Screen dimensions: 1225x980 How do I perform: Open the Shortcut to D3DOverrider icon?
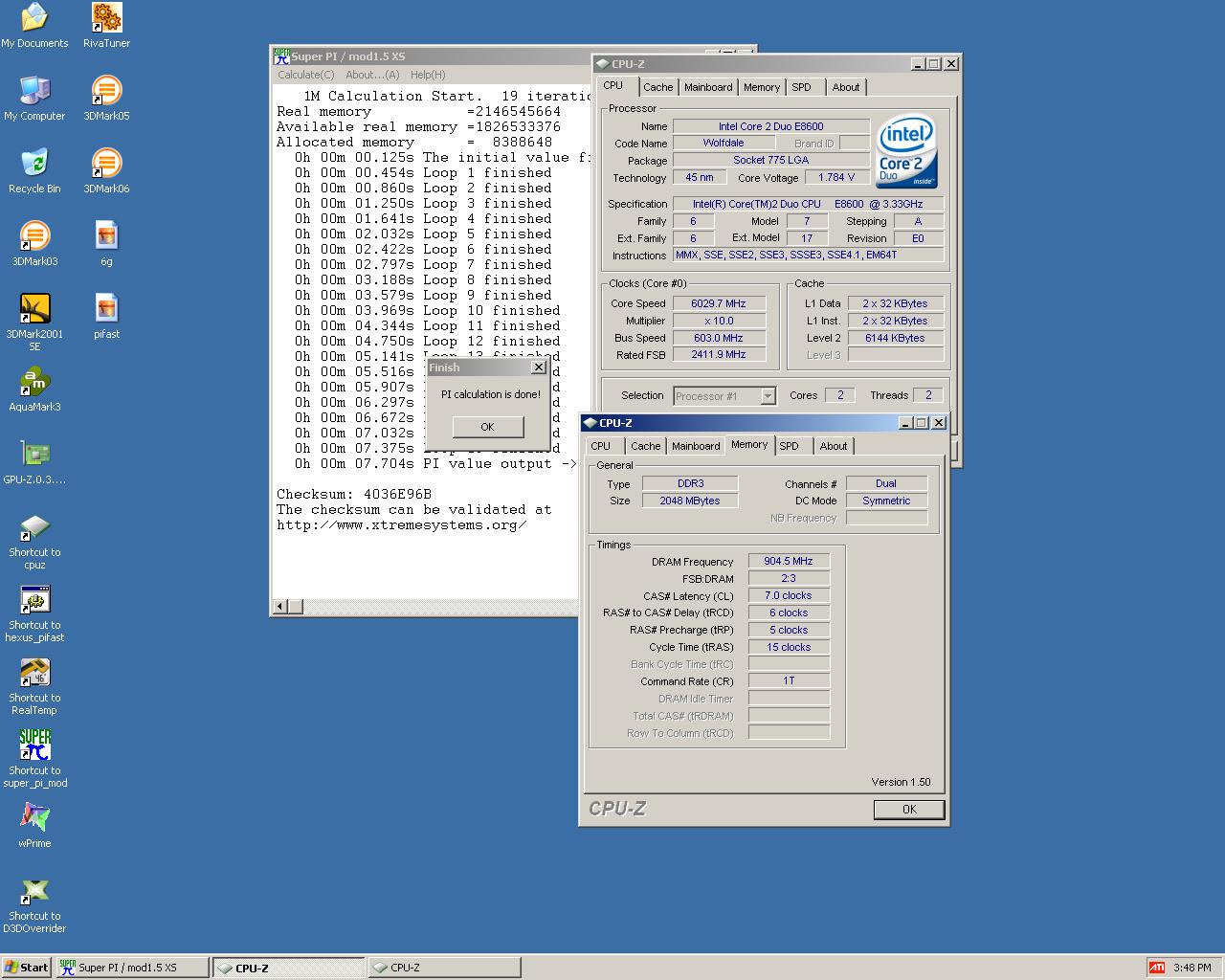click(34, 905)
